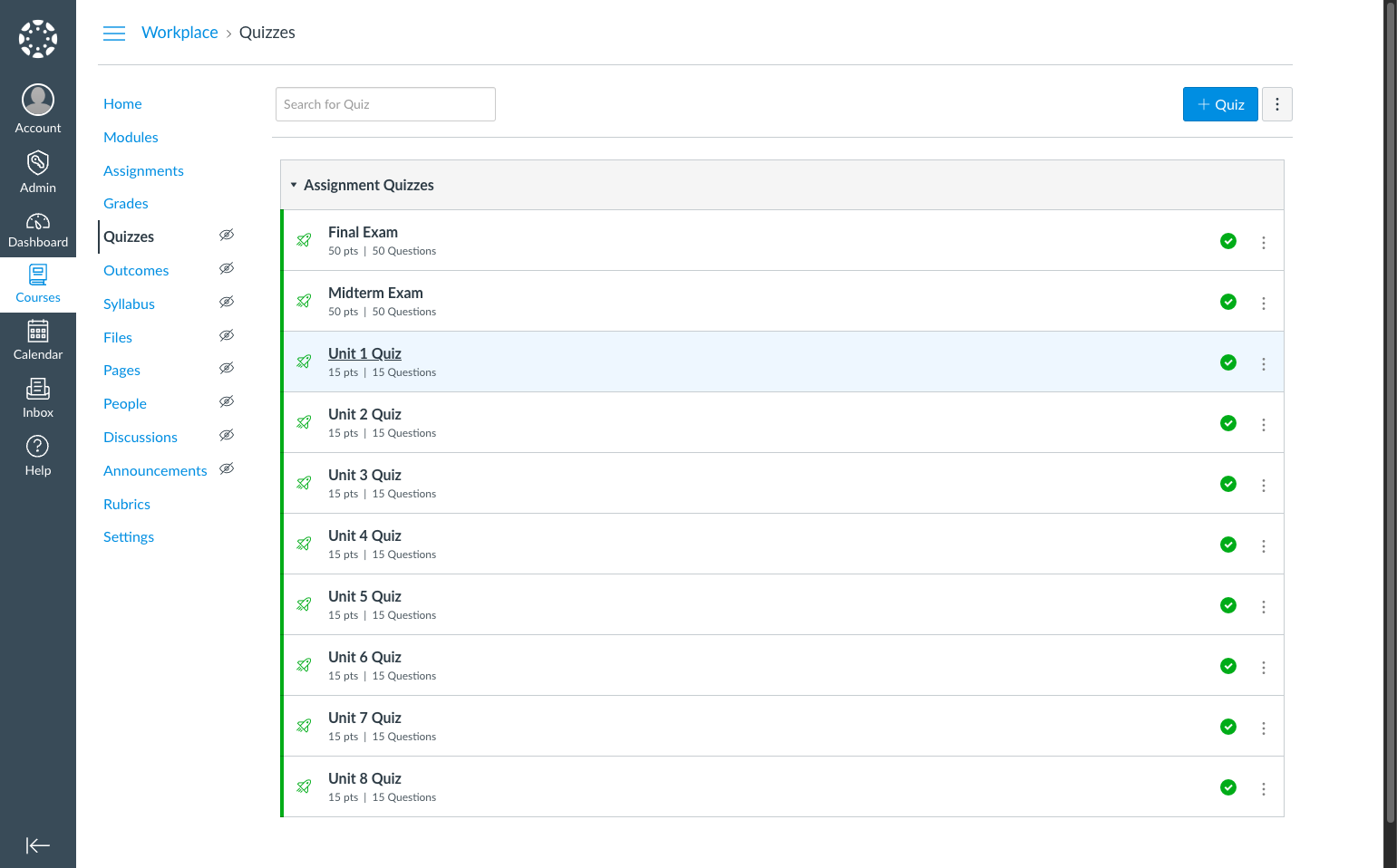Click the rocket icon beside Unit 8 Quiz

[x=305, y=786]
